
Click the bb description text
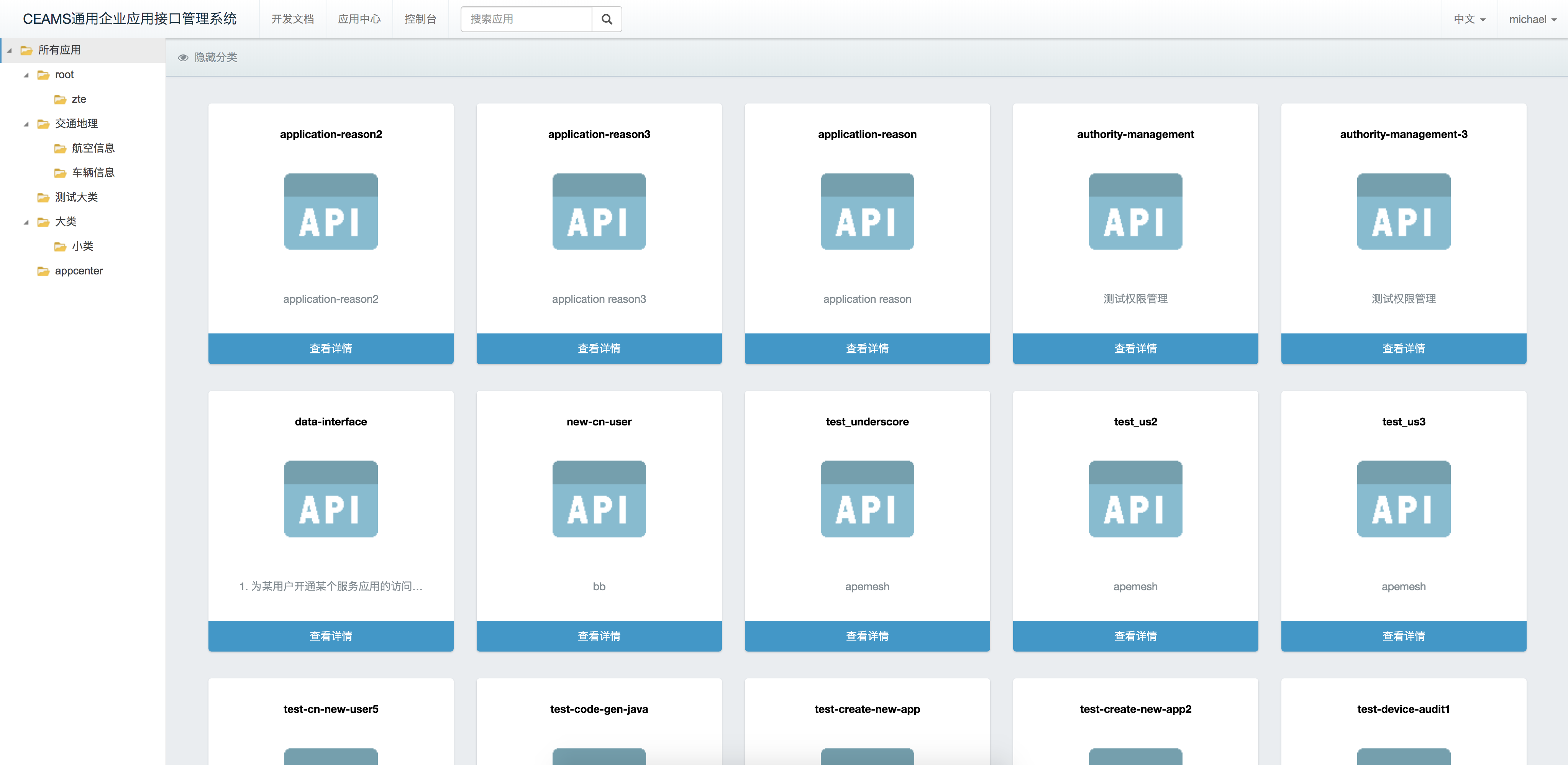(x=599, y=587)
